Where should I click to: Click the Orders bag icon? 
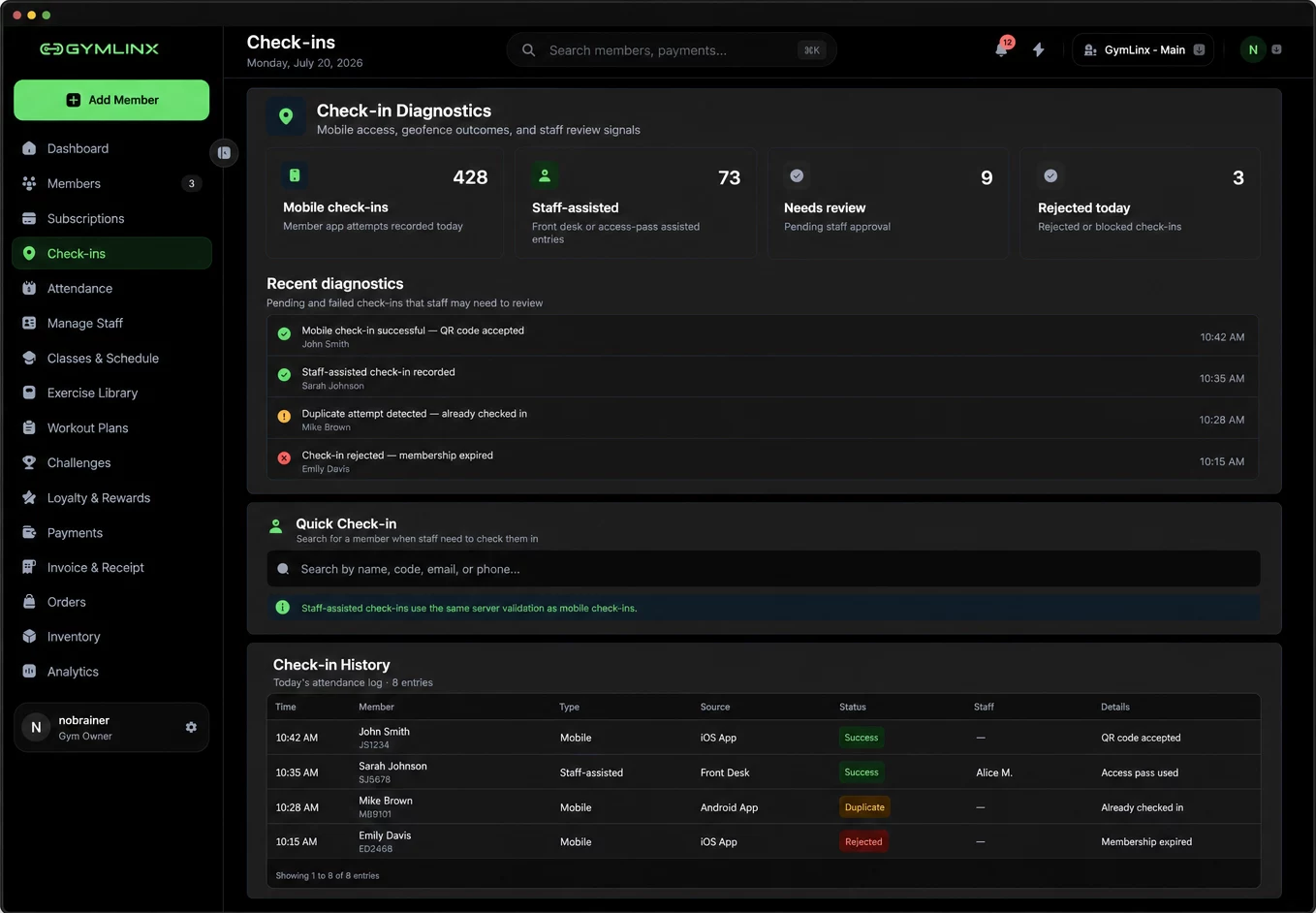(x=29, y=602)
